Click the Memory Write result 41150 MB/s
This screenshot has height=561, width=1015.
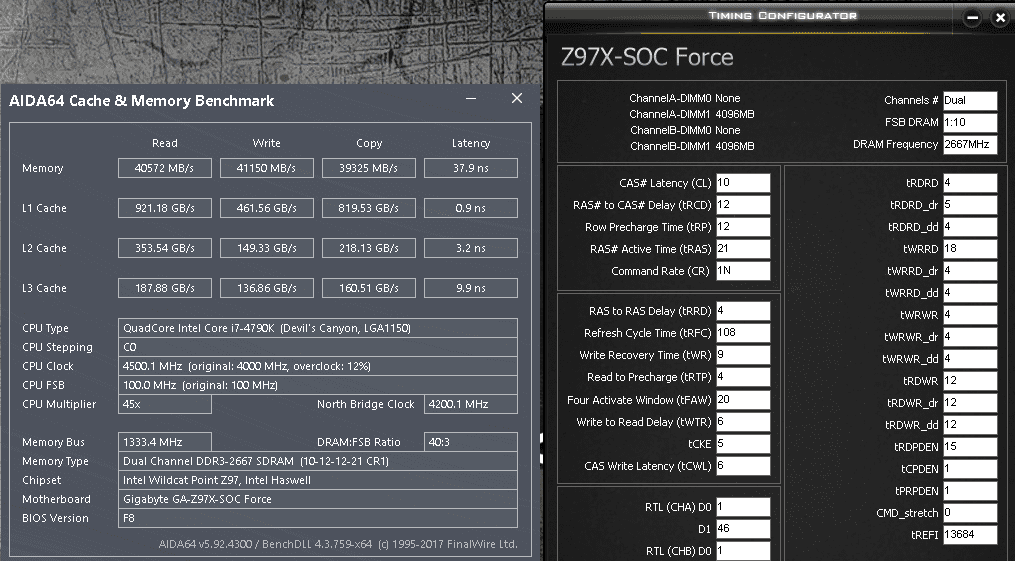(x=267, y=168)
